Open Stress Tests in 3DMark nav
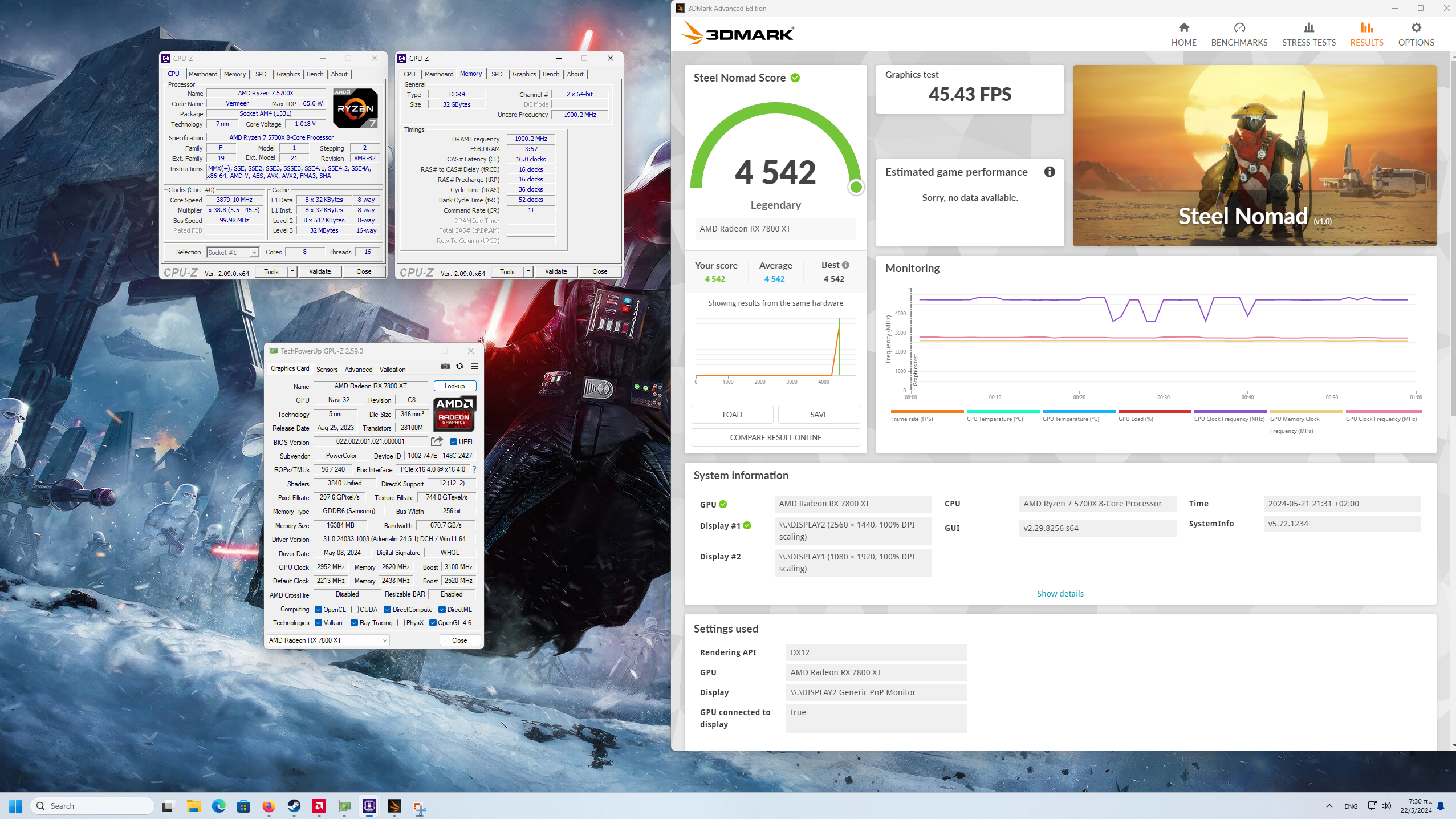The width and height of the screenshot is (1456, 819). [x=1308, y=34]
